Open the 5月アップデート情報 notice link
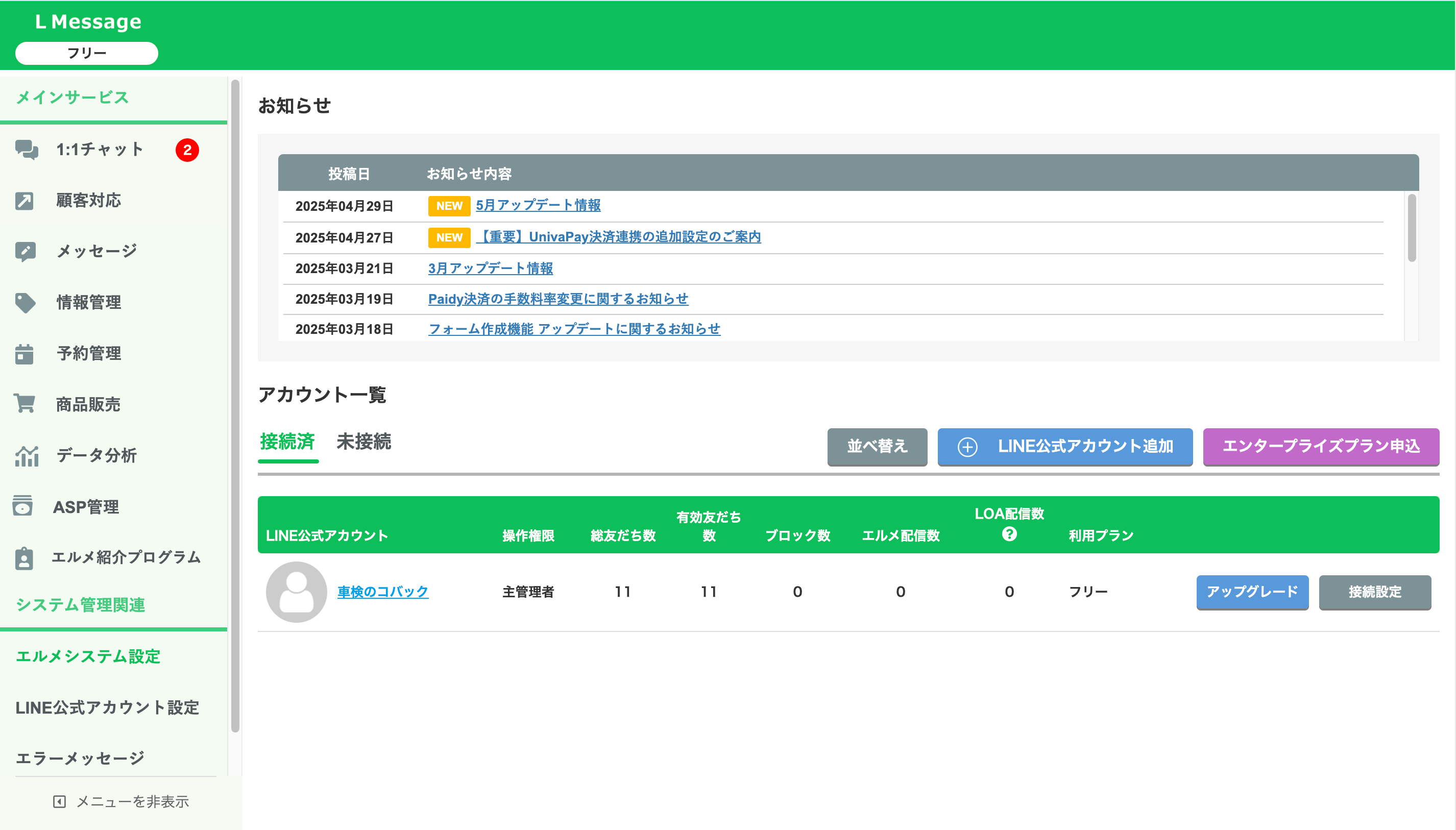Image resolution: width=1456 pixels, height=830 pixels. (x=538, y=205)
